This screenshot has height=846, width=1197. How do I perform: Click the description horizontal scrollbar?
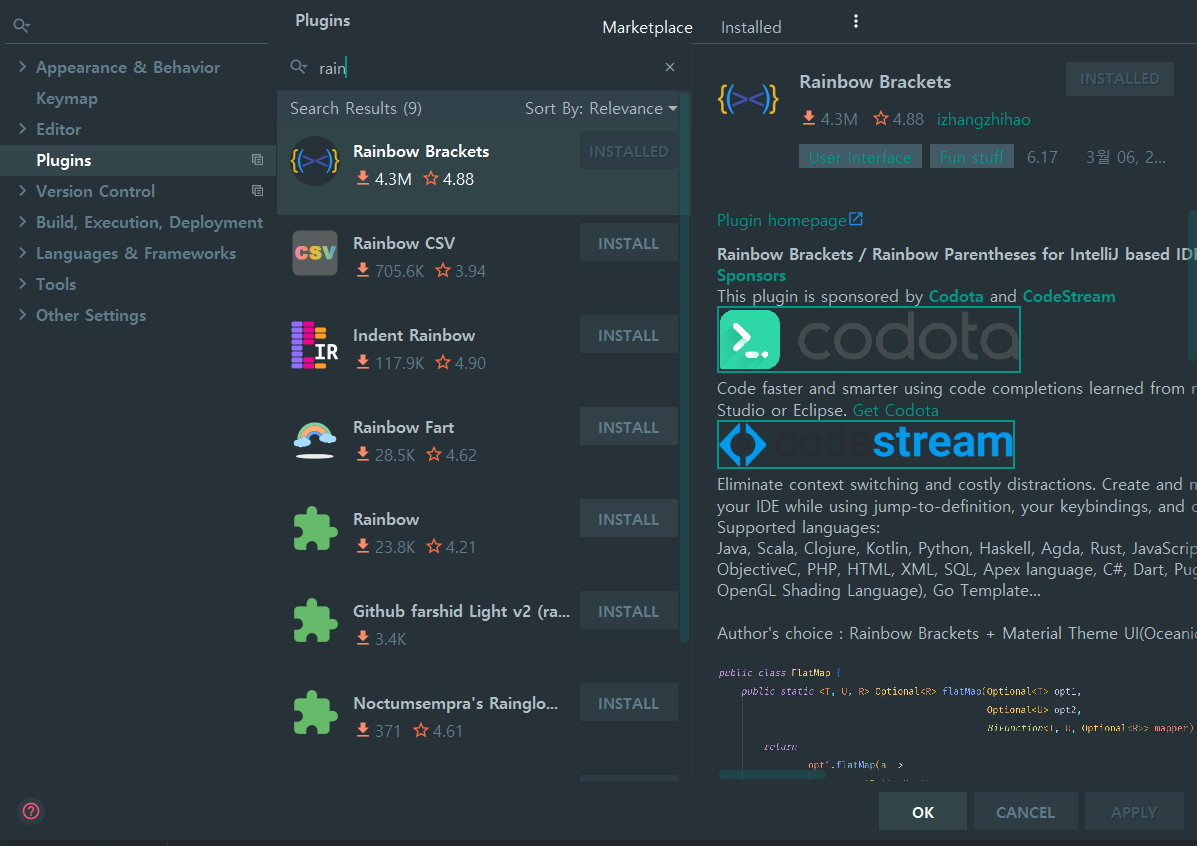(x=772, y=774)
